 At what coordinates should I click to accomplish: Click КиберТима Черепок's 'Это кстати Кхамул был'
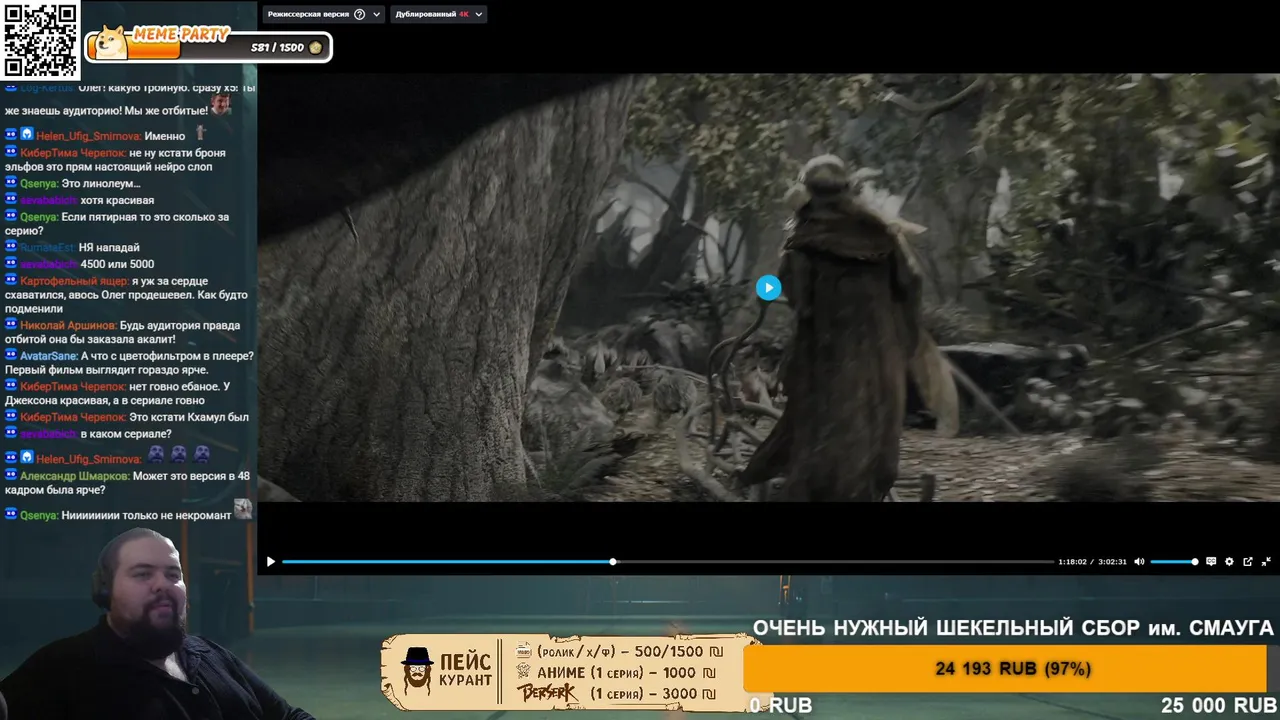[128, 417]
